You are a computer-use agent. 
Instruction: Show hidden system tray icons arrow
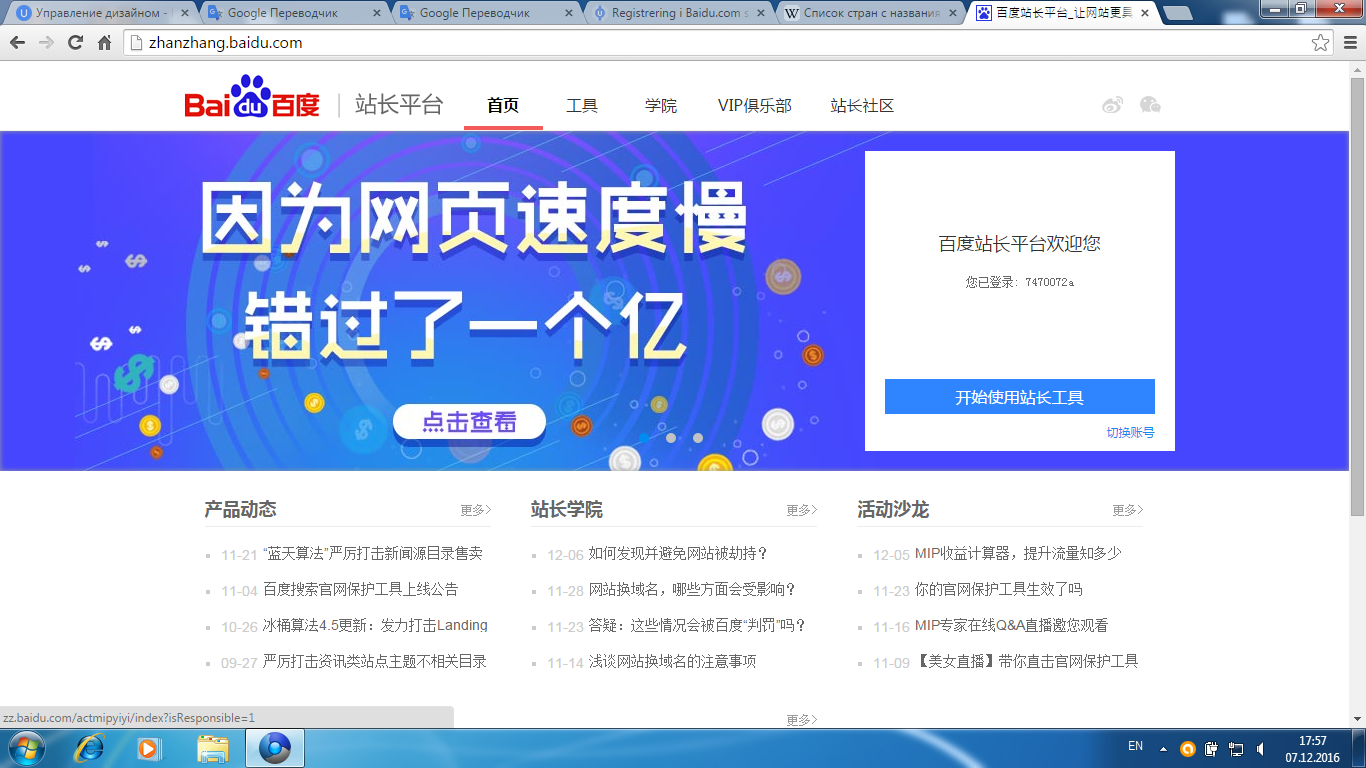point(1163,749)
